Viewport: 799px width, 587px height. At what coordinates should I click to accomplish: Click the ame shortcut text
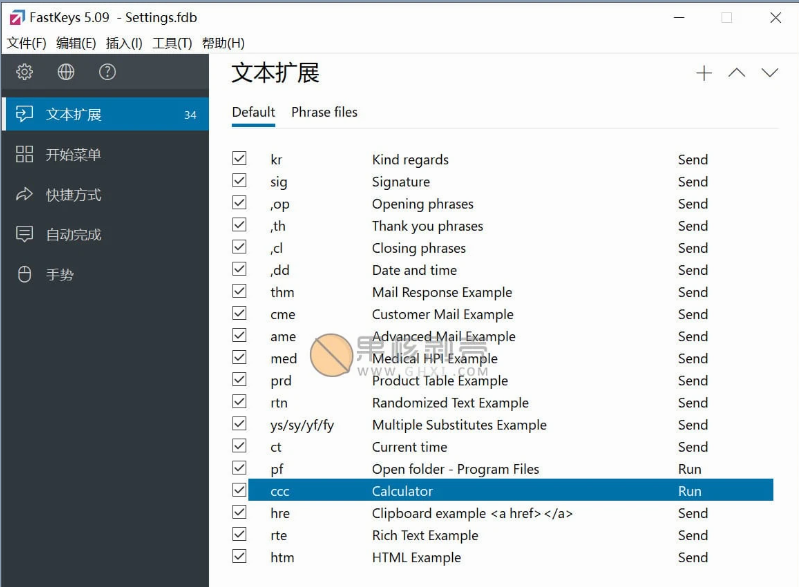[x=283, y=336]
